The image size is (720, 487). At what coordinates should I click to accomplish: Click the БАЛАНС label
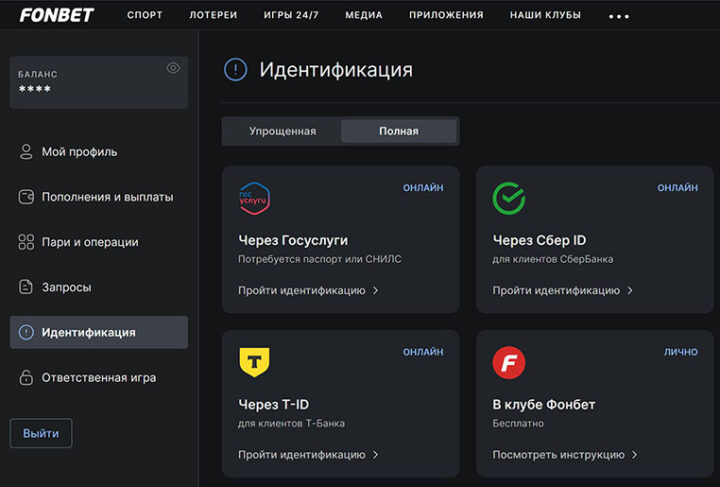(38, 74)
